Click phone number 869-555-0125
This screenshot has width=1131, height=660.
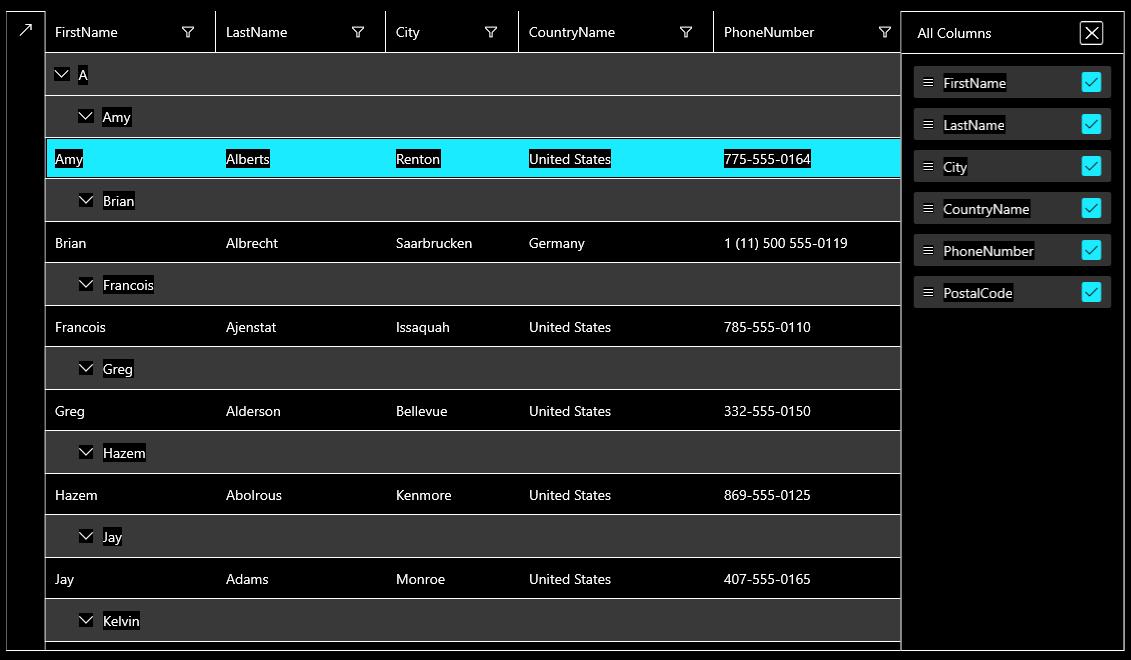pos(767,496)
